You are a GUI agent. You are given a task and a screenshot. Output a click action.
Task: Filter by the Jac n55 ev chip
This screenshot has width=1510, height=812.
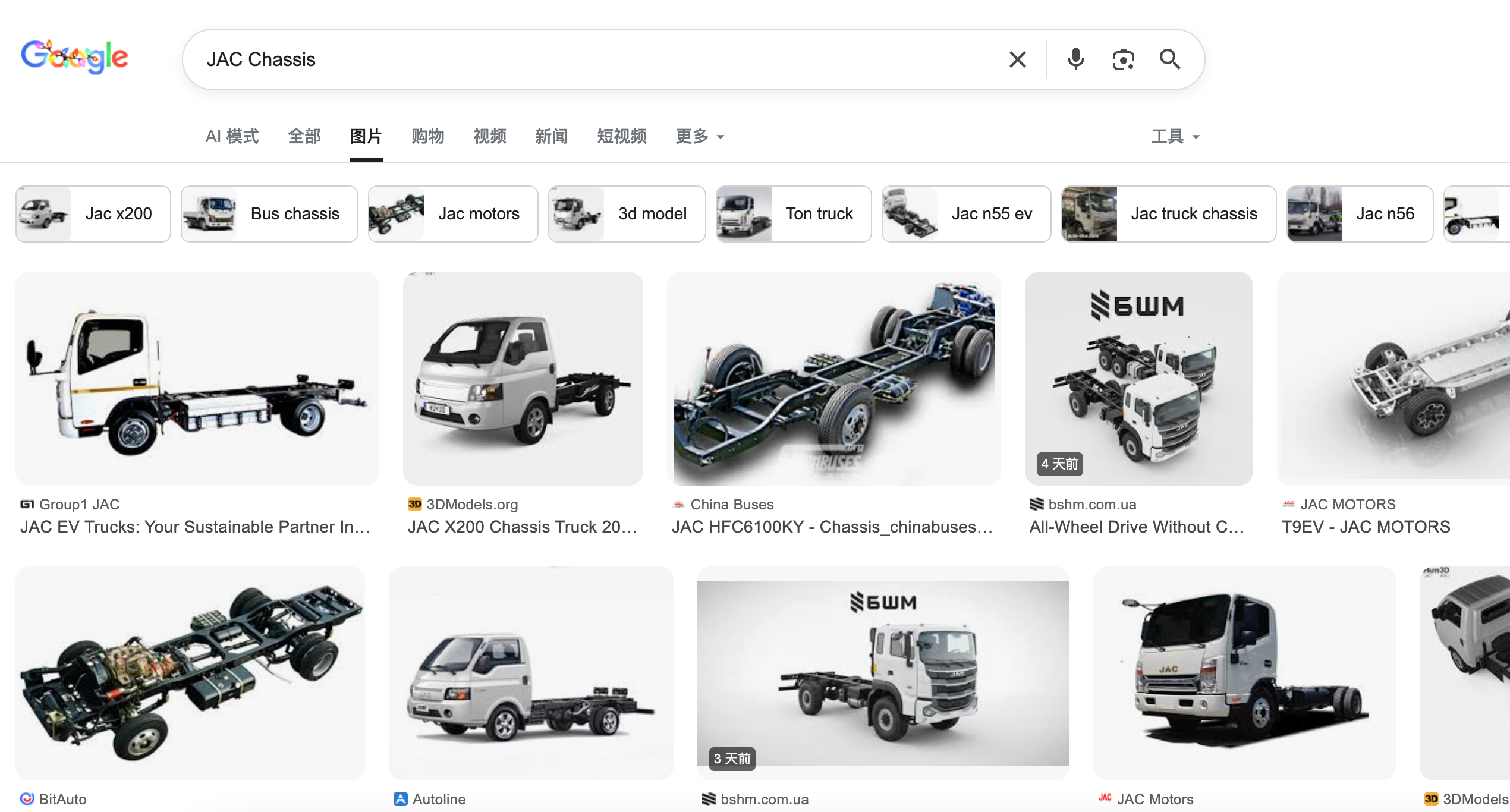(967, 214)
